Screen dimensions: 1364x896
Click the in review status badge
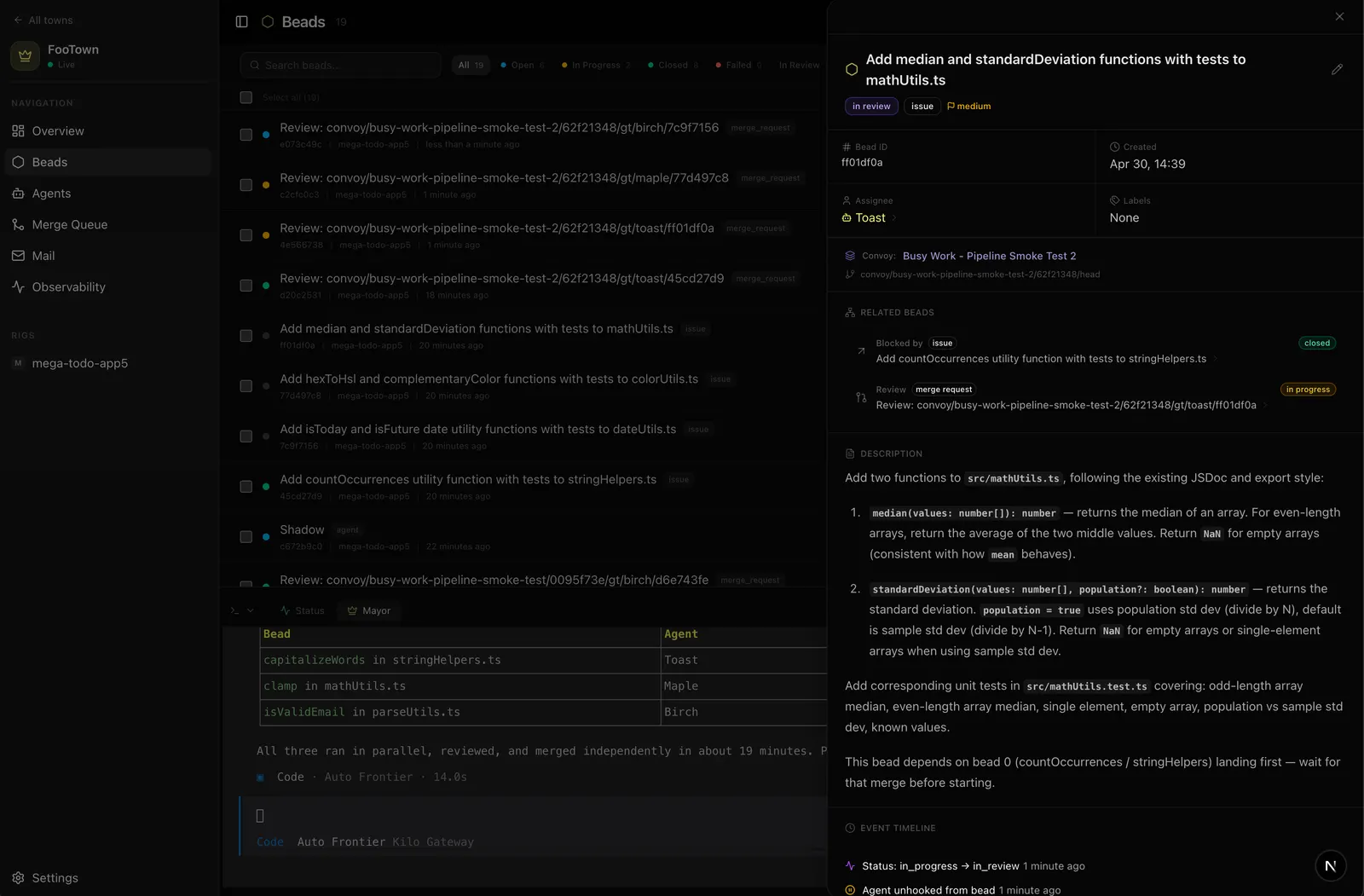(x=871, y=106)
